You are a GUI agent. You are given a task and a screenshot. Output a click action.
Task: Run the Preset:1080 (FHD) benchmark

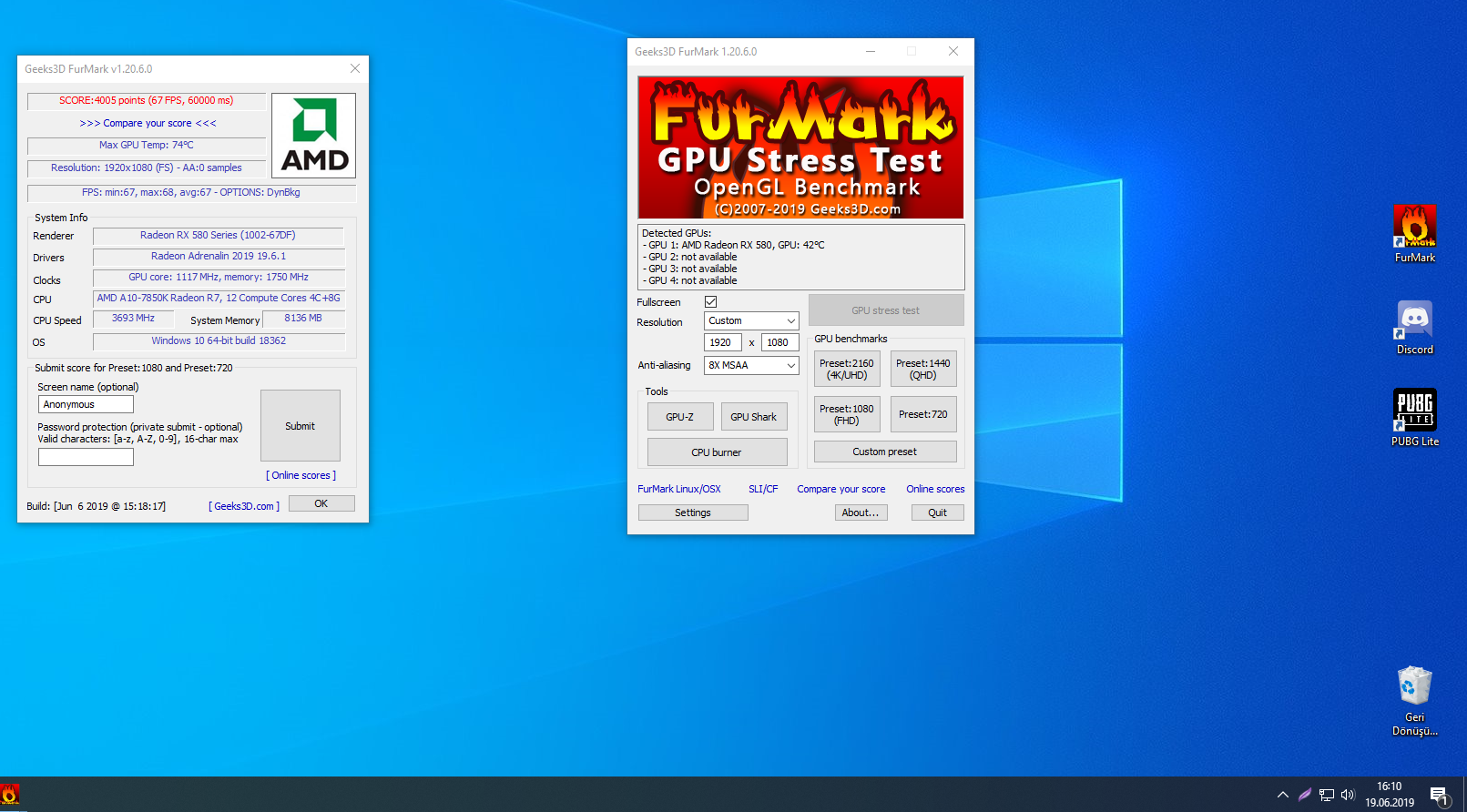coord(846,414)
